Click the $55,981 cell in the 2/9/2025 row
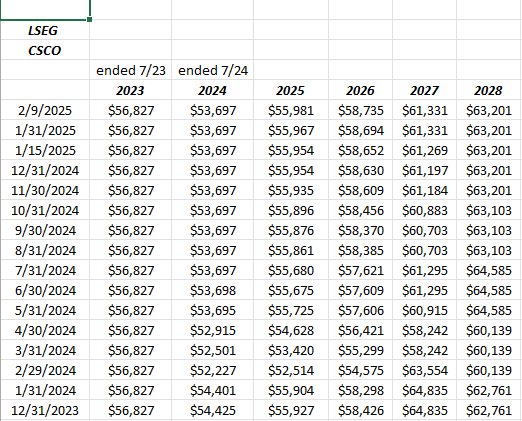Image resolution: width=522 pixels, height=421 pixels. point(291,110)
